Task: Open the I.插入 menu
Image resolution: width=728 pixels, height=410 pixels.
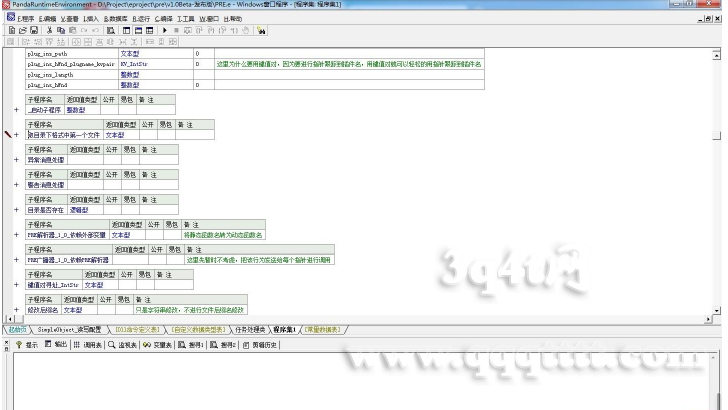Action: [91, 19]
